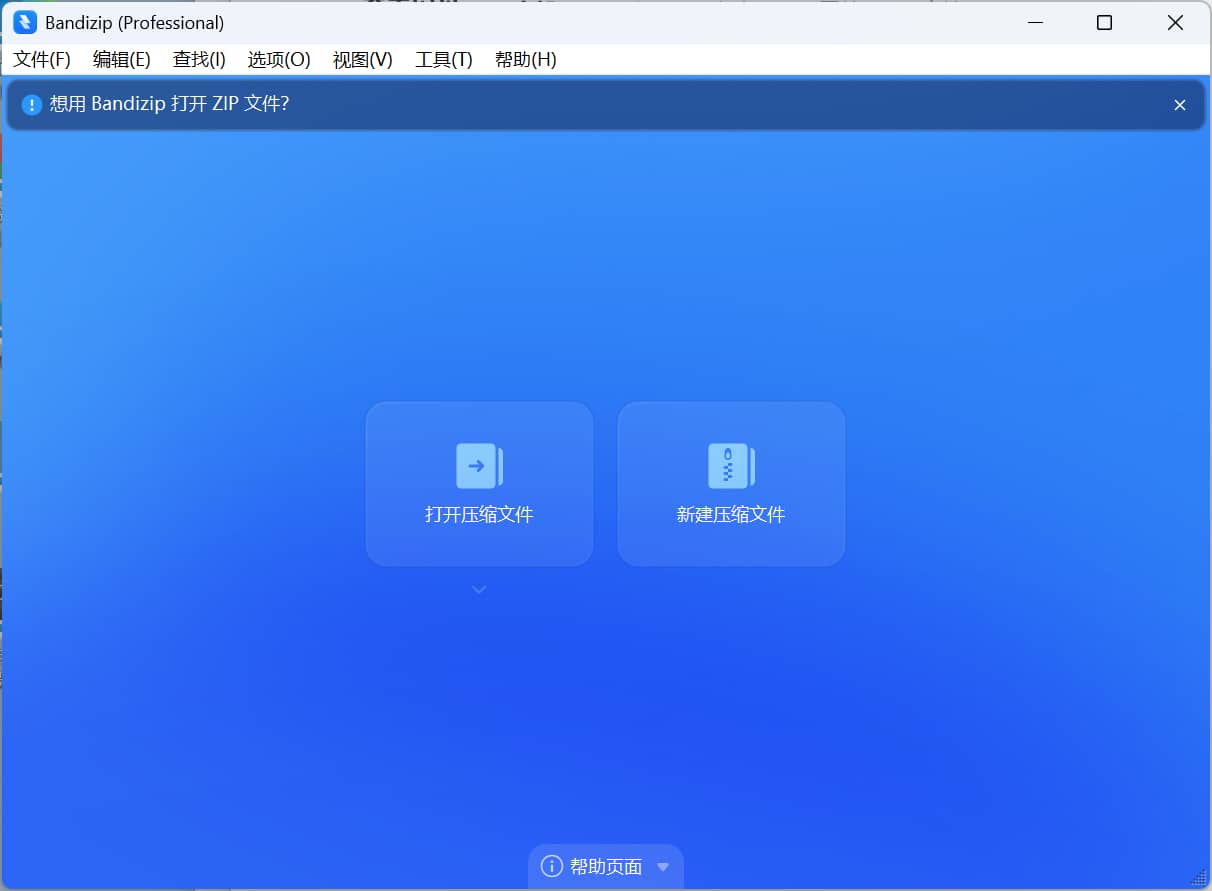The width and height of the screenshot is (1212, 891).
Task: Click the info icon beside 帮助页面
Action: [551, 867]
